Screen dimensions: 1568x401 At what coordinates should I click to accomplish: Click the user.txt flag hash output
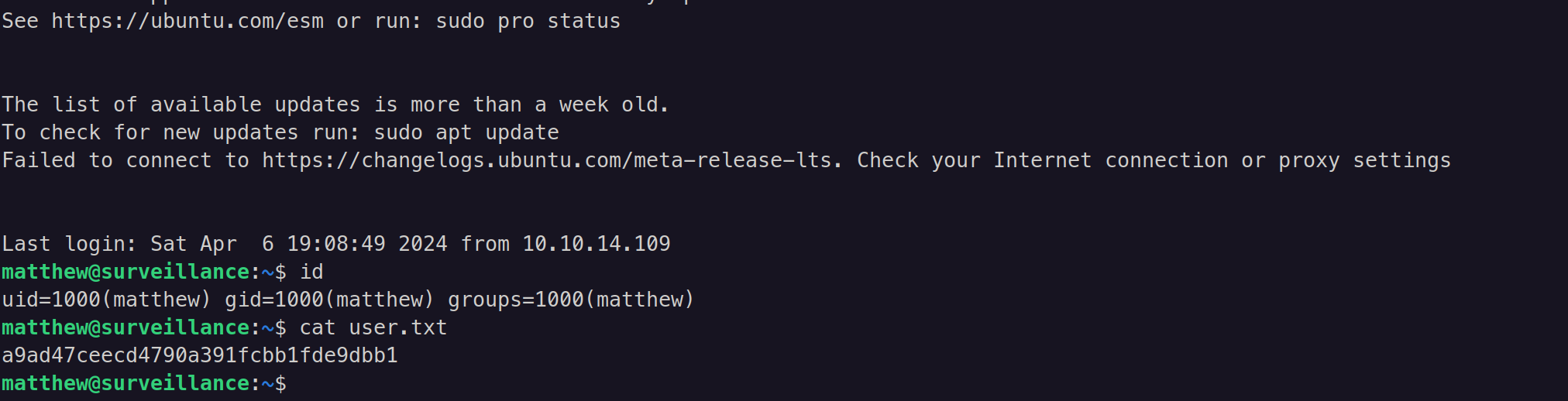point(200,355)
